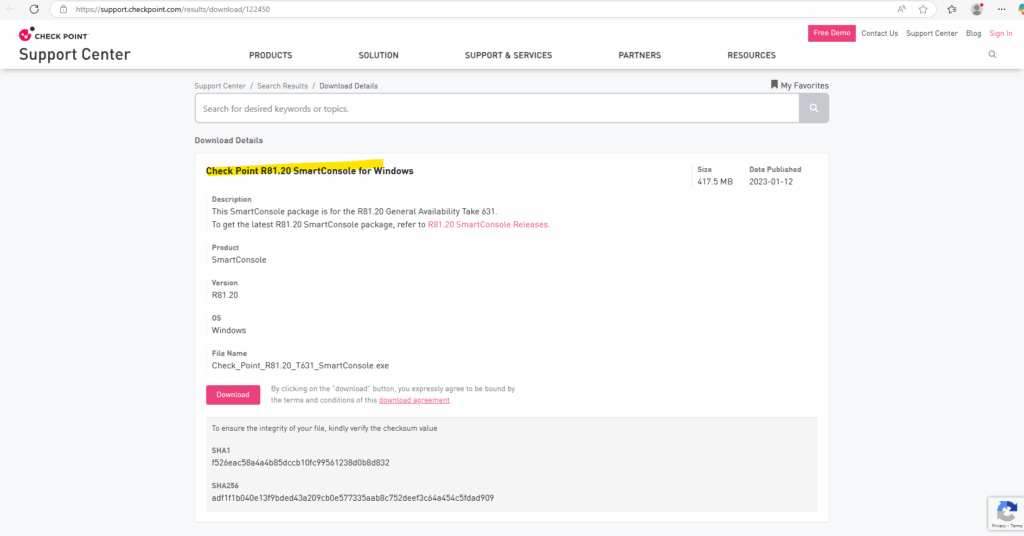Click the OS value Windows
1024x536 pixels.
tap(229, 330)
